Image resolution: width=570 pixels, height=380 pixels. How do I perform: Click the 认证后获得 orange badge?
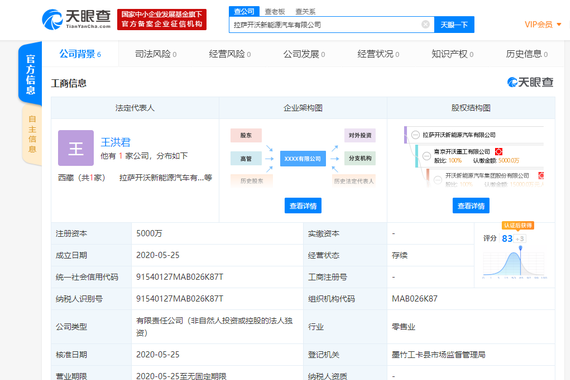tap(518, 225)
